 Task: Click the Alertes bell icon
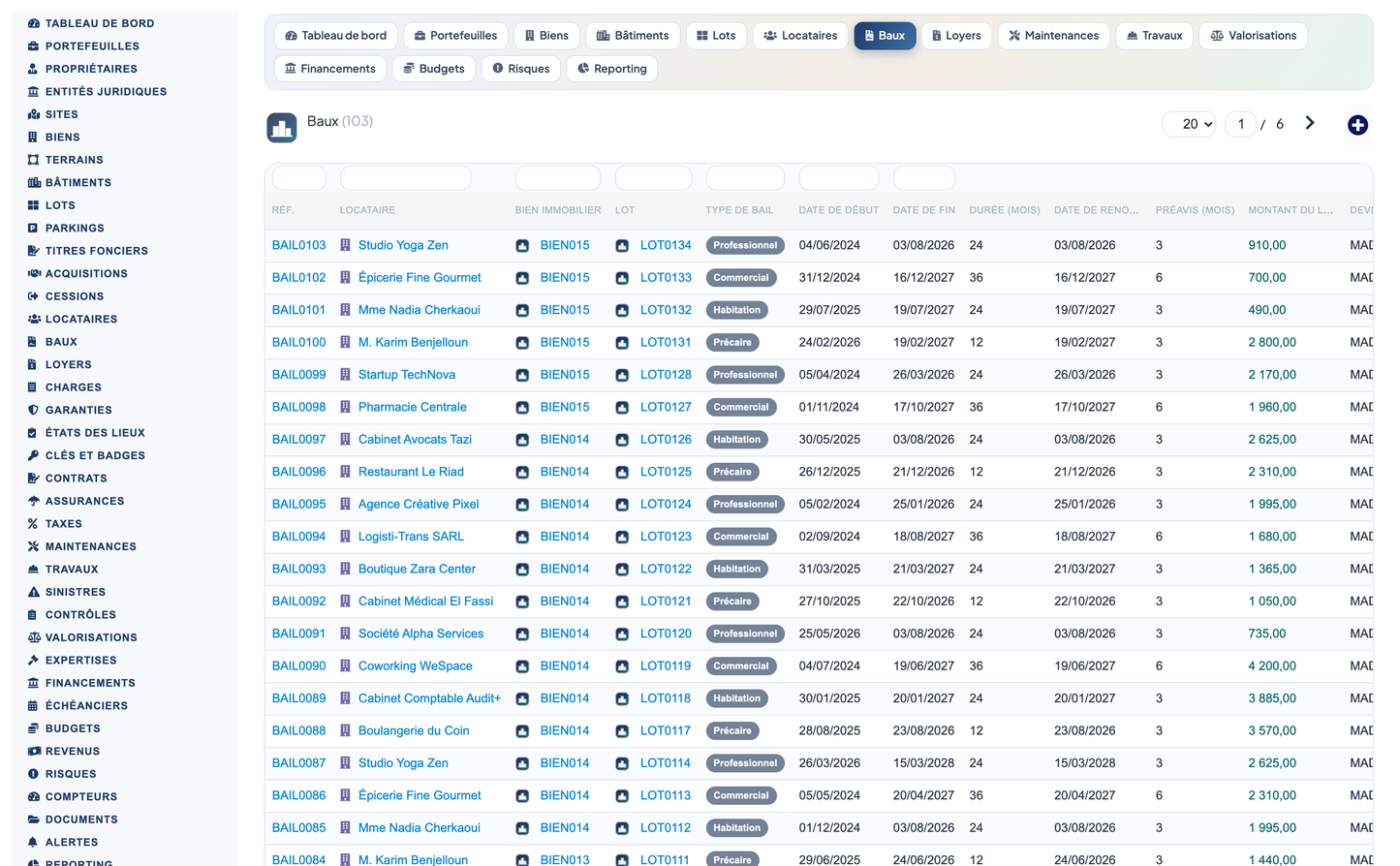pos(34,842)
